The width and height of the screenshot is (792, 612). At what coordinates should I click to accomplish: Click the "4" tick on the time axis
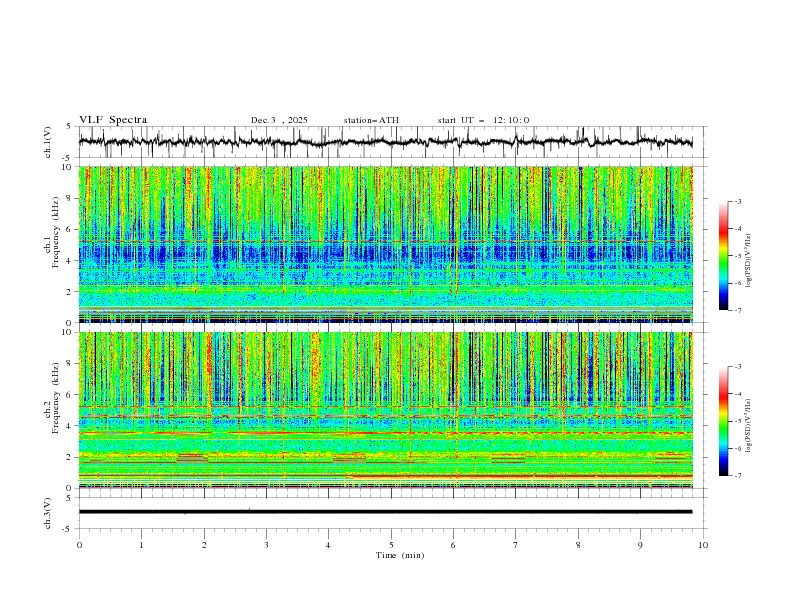point(328,545)
